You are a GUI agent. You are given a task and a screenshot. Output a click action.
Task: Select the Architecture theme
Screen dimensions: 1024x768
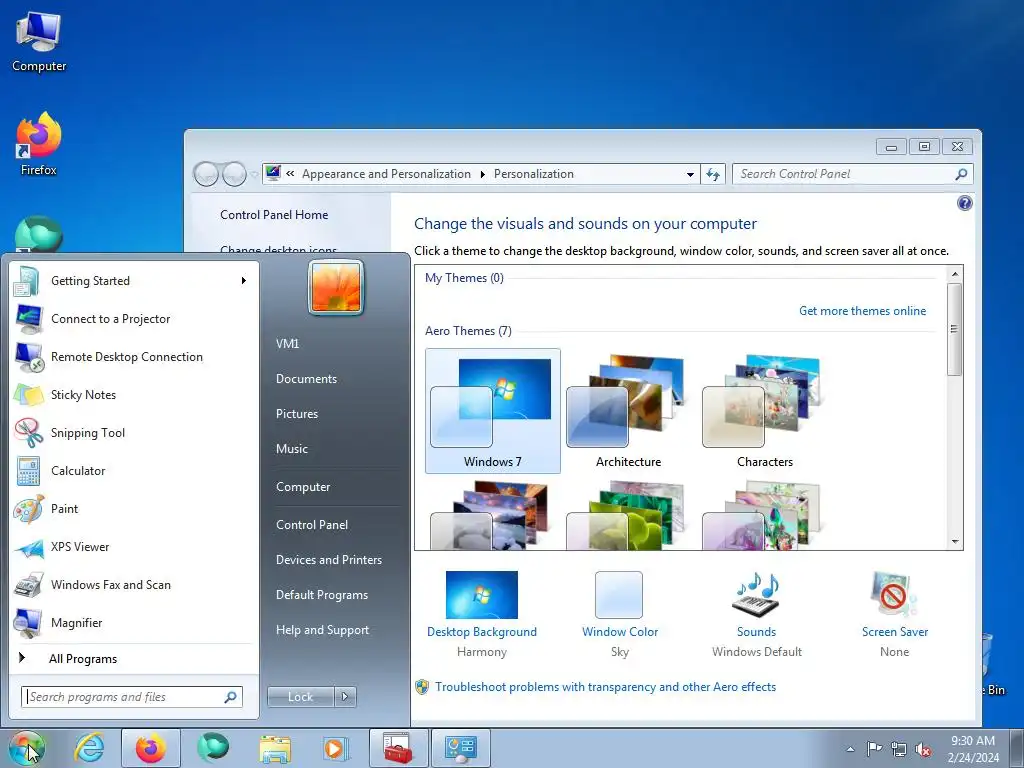[628, 411]
